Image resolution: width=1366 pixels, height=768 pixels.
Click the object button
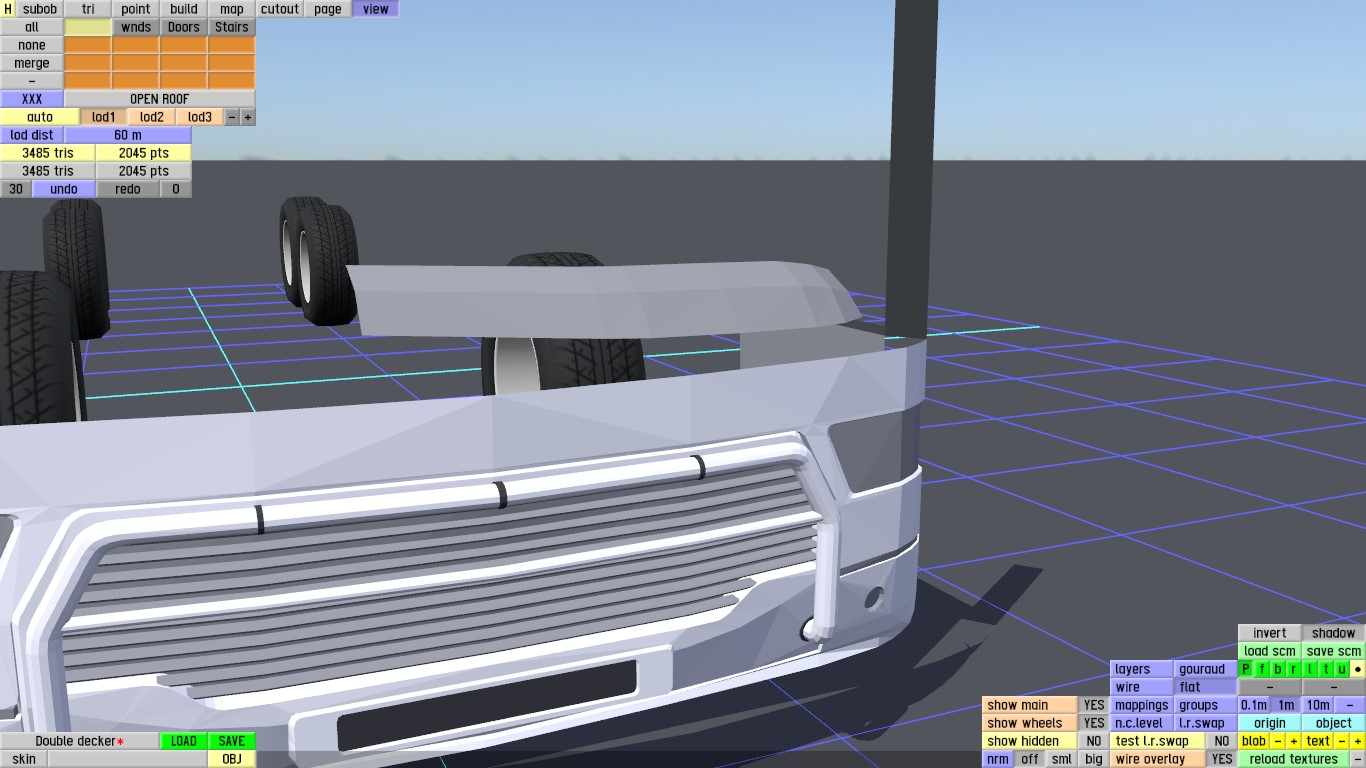1334,723
